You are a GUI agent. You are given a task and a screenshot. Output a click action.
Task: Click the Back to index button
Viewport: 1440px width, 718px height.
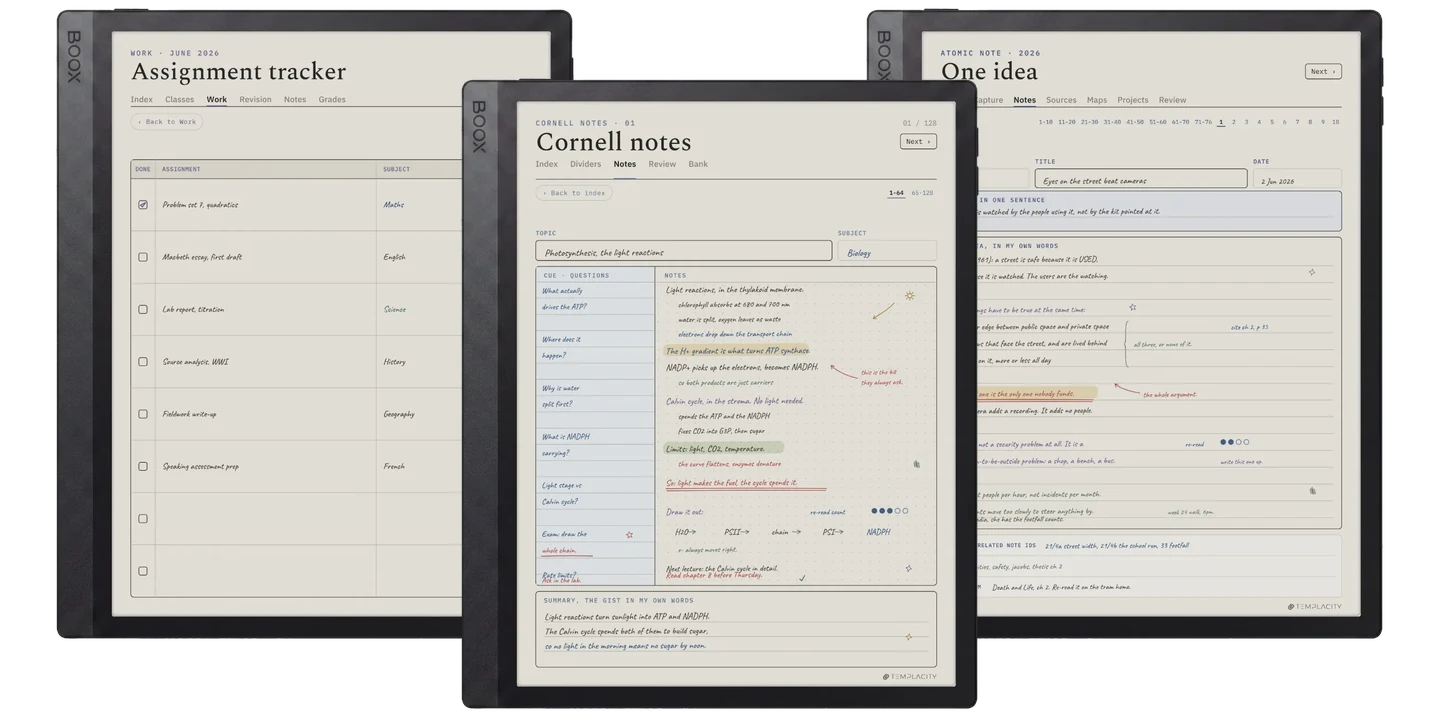(574, 193)
